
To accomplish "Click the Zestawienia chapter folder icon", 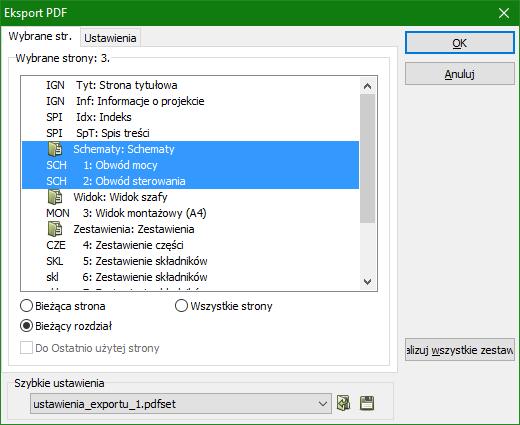I will click(55, 229).
